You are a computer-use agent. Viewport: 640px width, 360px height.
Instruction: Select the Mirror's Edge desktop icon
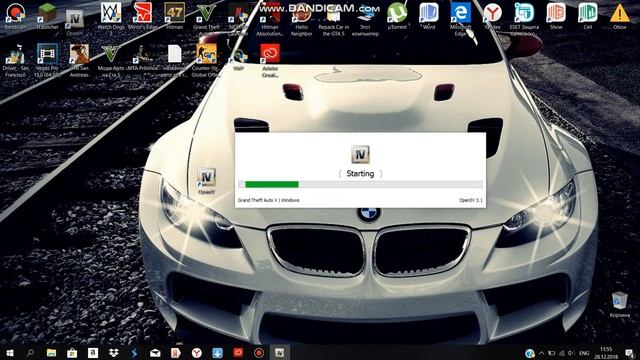tap(142, 16)
